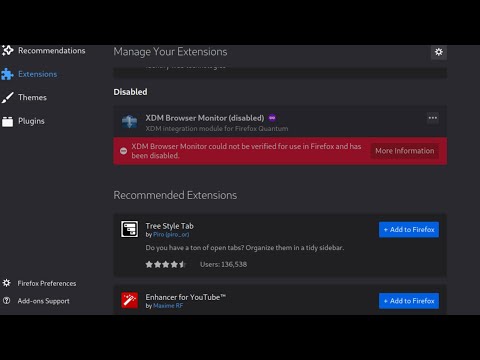This screenshot has height=360, width=480.
Task: Open the Maxime RF author link
Action: (168, 306)
